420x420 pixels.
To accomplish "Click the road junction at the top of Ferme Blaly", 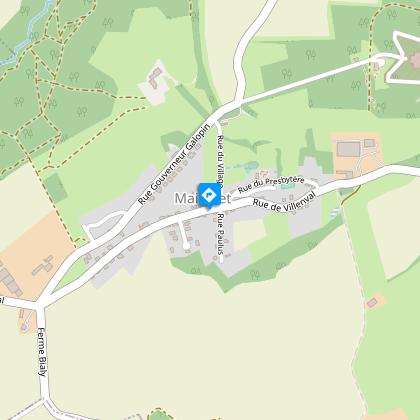I will [39, 305].
